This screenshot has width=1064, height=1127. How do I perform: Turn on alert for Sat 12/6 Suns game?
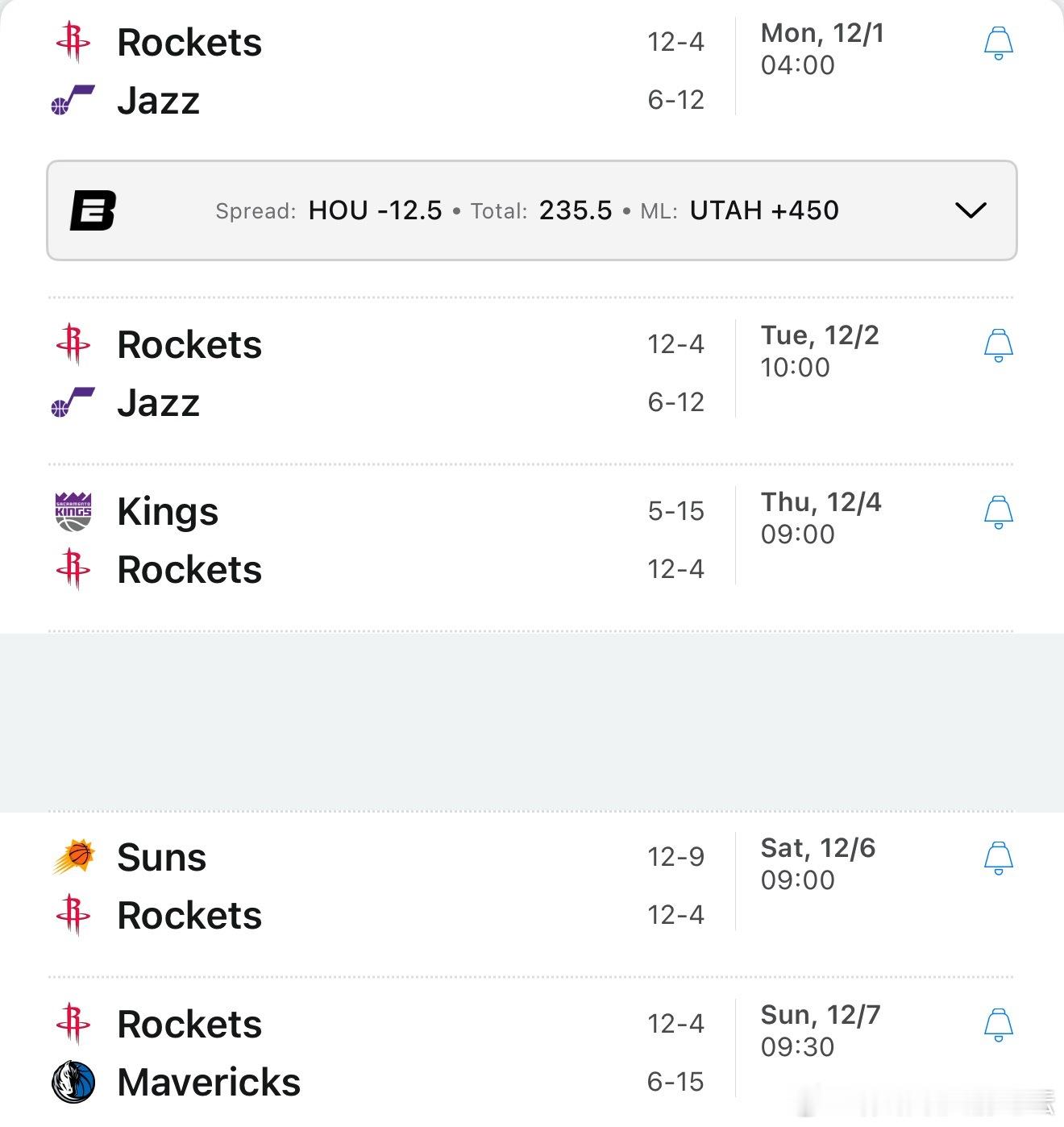point(998,858)
